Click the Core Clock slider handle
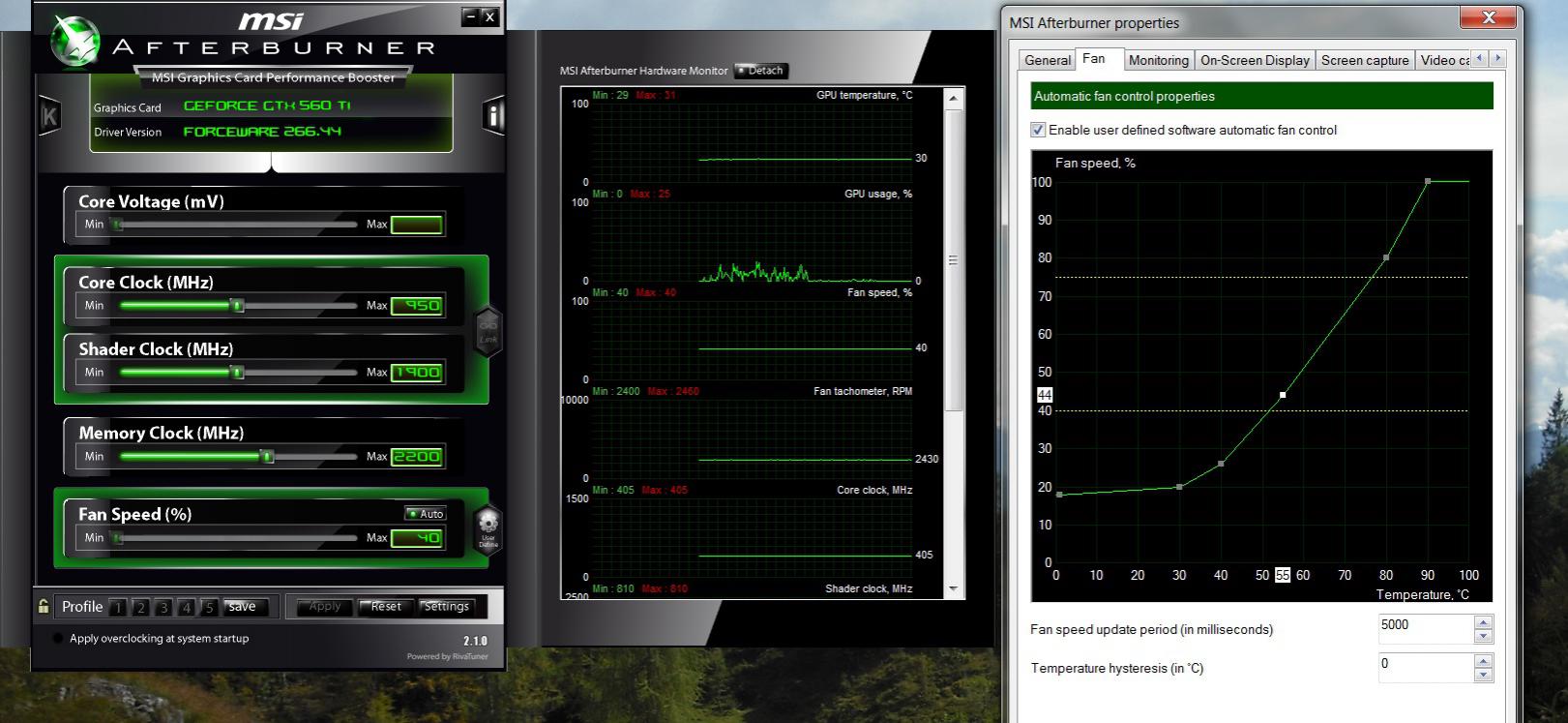This screenshot has width=1568, height=723. [237, 306]
